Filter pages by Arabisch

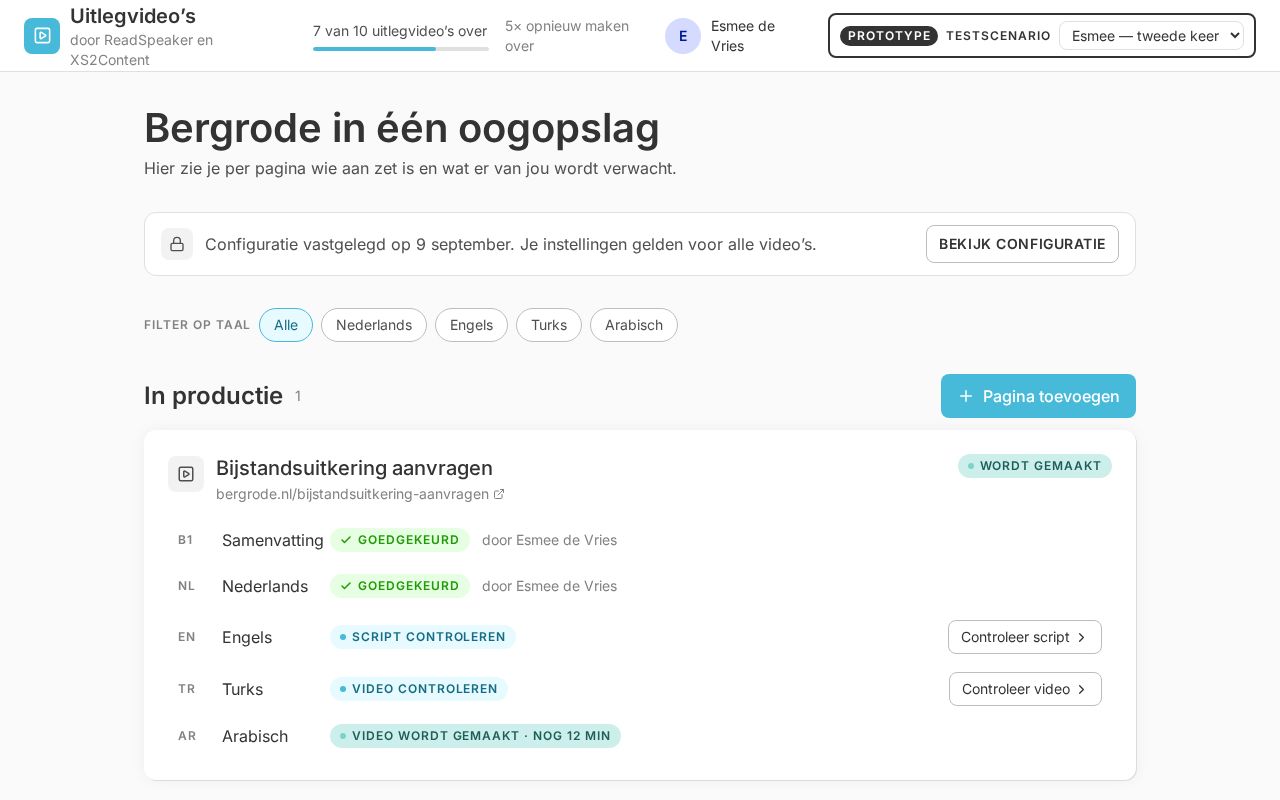[x=634, y=325]
